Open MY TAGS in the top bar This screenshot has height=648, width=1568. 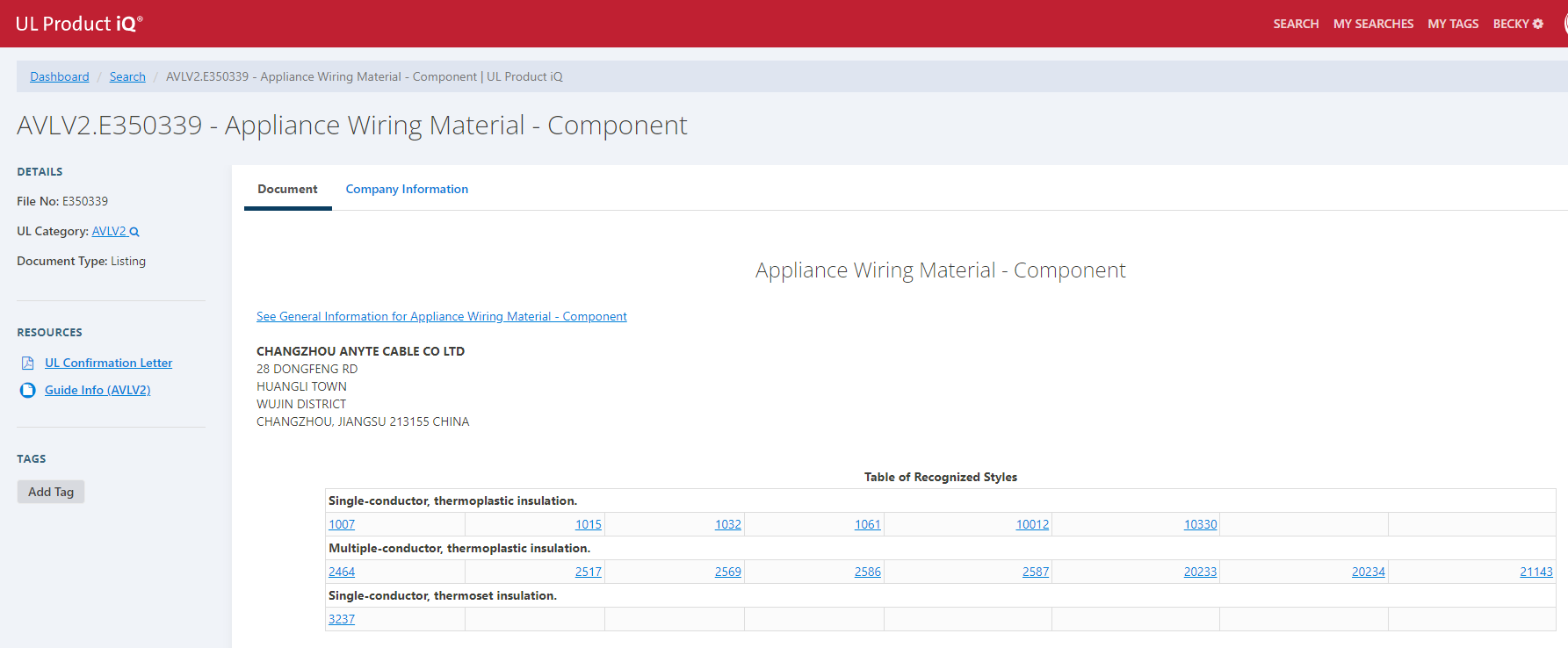click(1453, 24)
